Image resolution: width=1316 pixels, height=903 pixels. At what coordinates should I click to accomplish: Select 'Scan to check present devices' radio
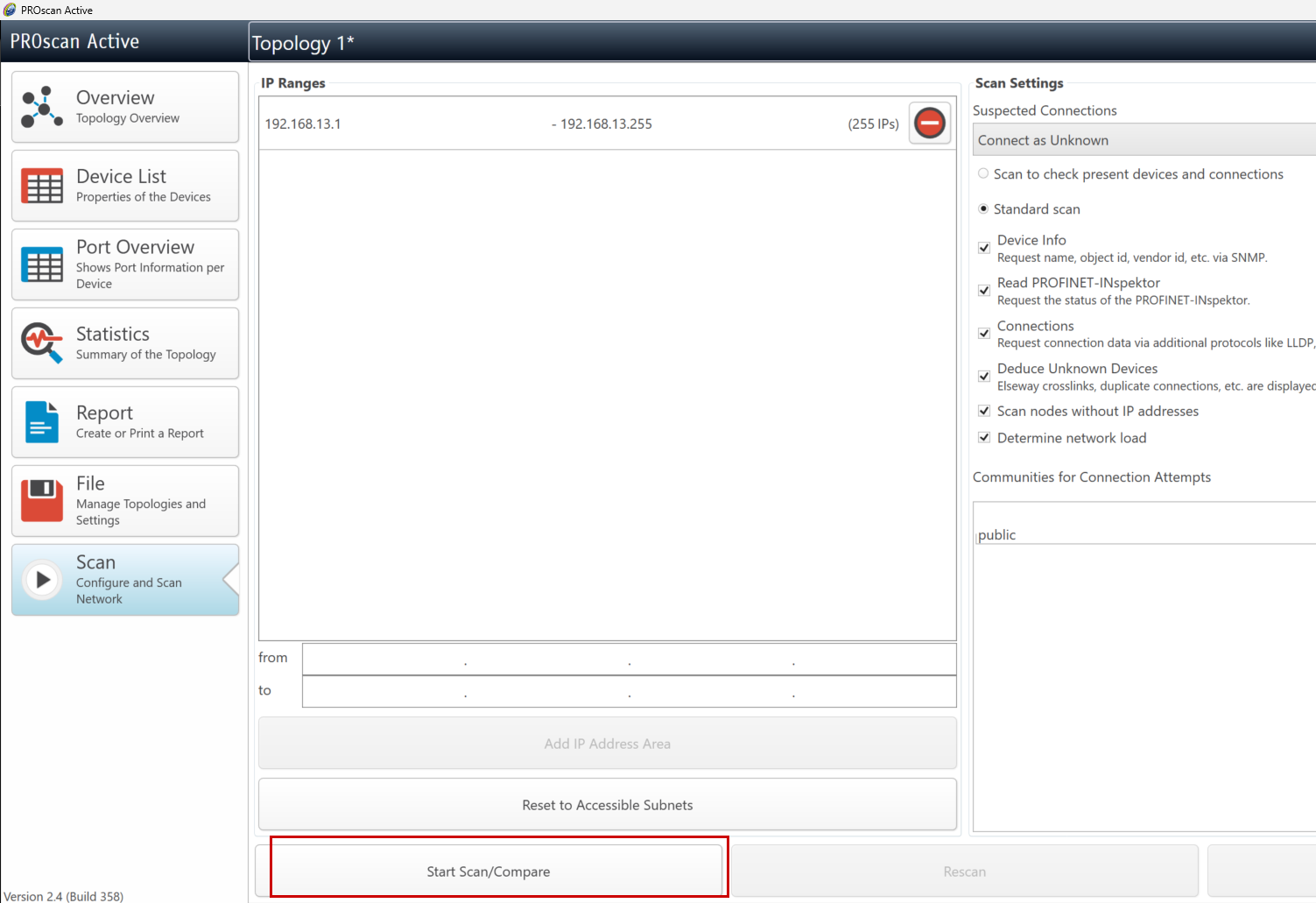point(983,173)
